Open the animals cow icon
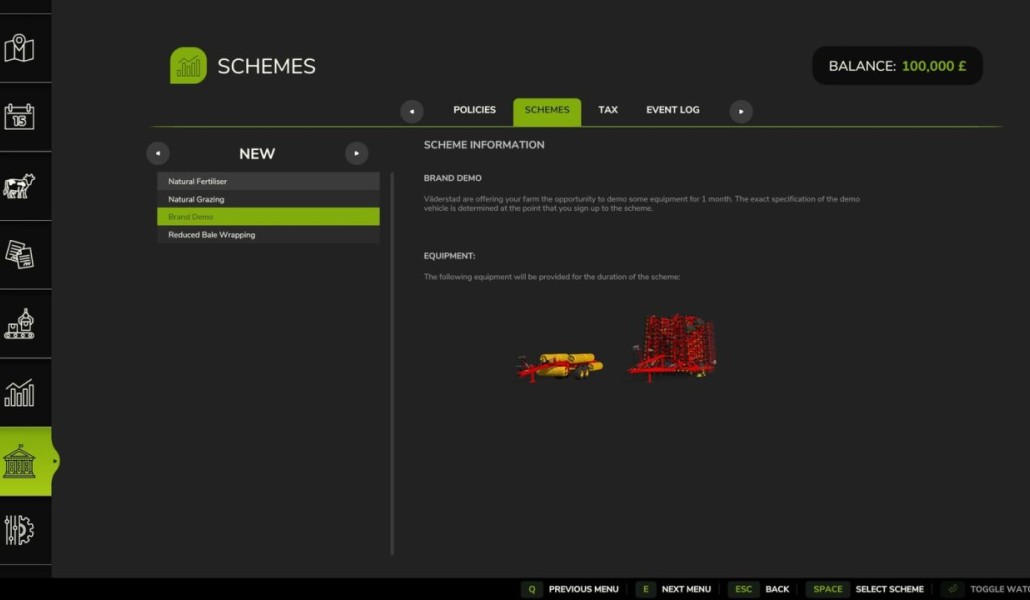The height and width of the screenshot is (600, 1030). click(x=19, y=186)
